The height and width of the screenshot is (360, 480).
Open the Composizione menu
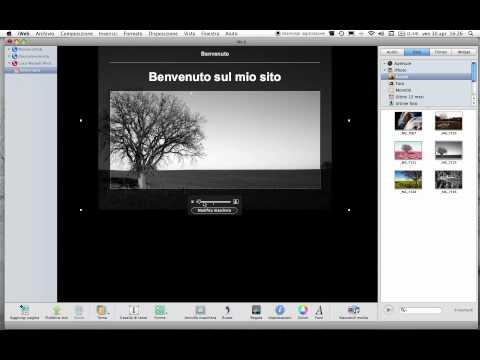[x=77, y=34]
